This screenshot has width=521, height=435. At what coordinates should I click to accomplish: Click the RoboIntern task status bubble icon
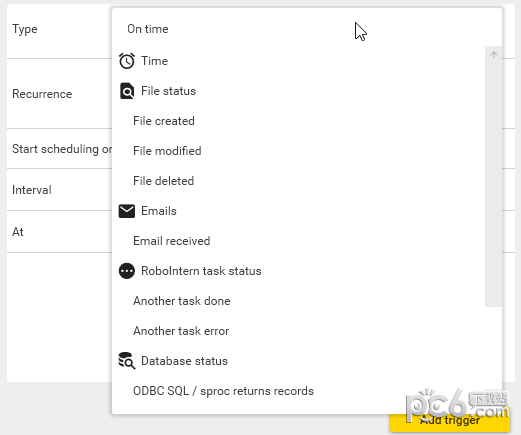(127, 271)
